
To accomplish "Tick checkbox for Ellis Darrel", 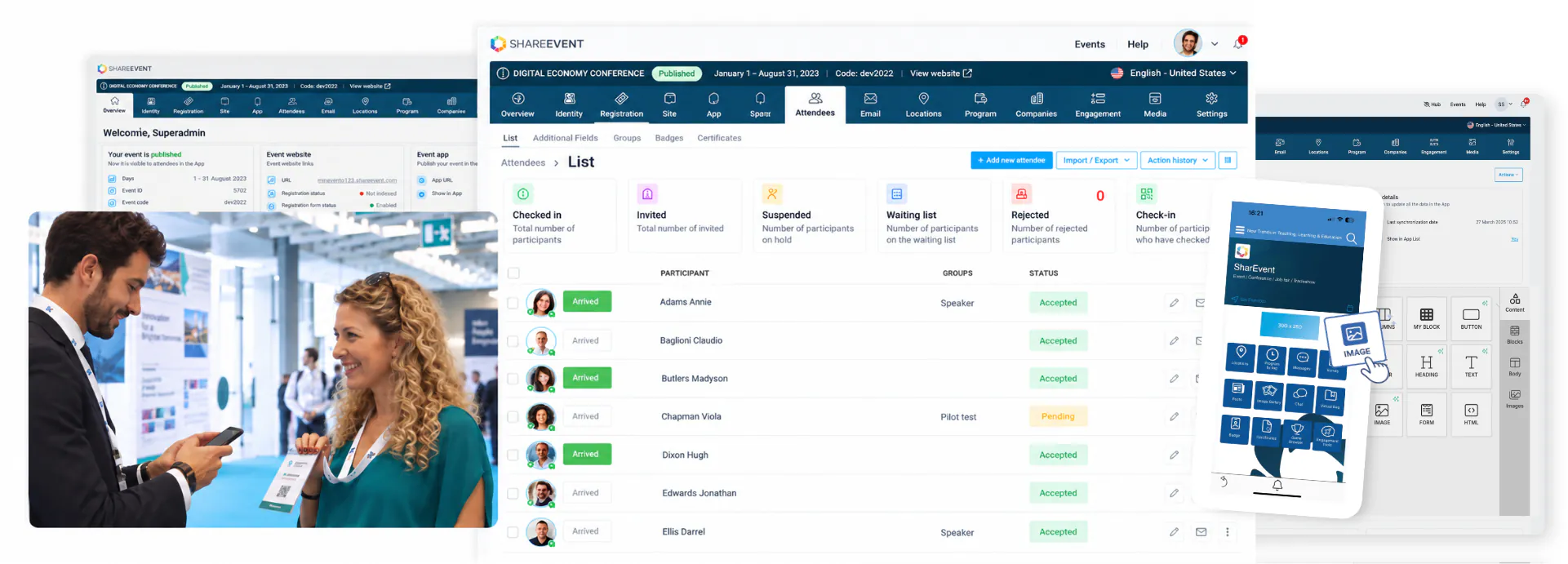I will coord(513,532).
